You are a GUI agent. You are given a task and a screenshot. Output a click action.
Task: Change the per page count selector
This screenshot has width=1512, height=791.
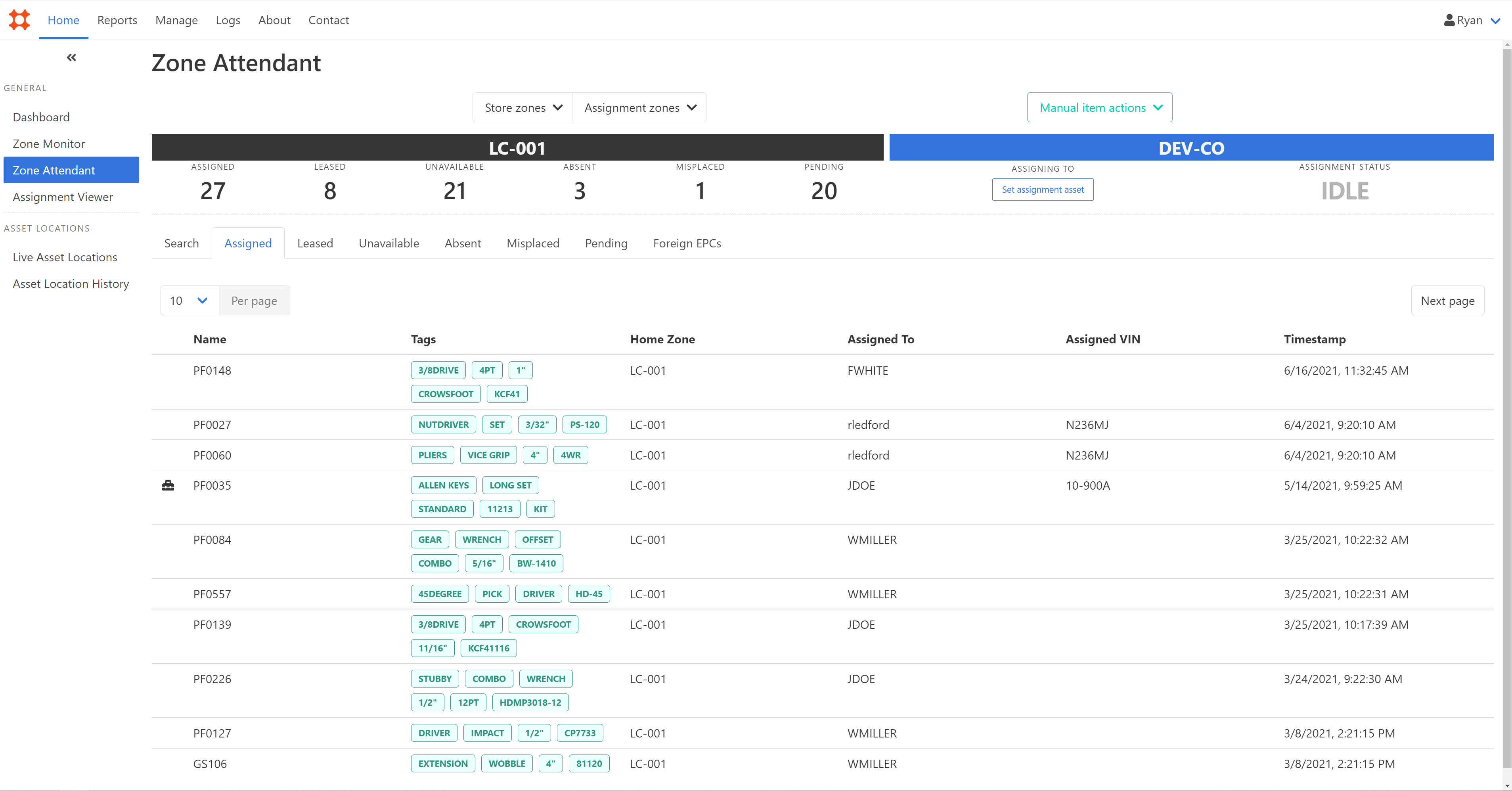189,301
